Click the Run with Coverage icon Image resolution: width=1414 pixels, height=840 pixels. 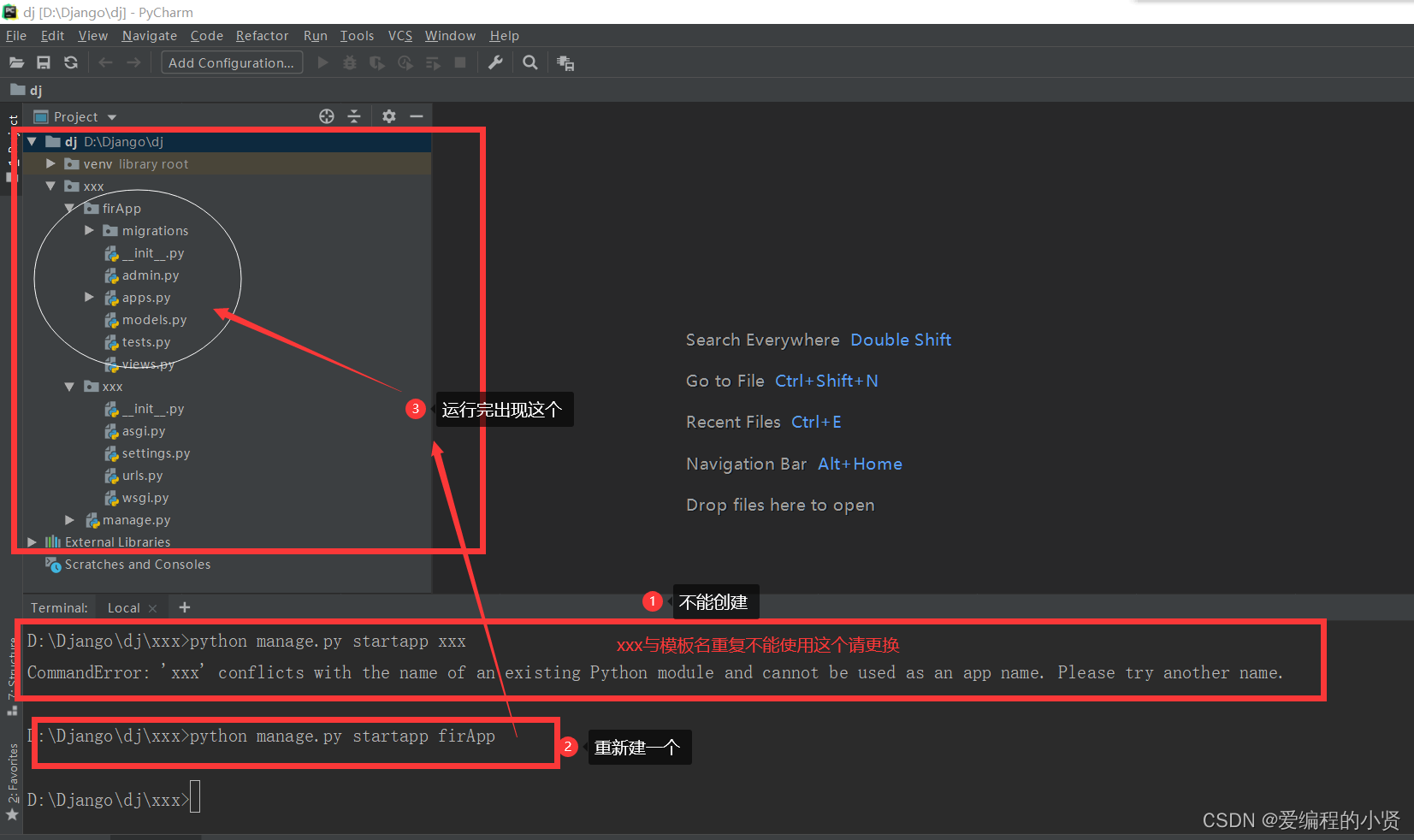(x=377, y=62)
